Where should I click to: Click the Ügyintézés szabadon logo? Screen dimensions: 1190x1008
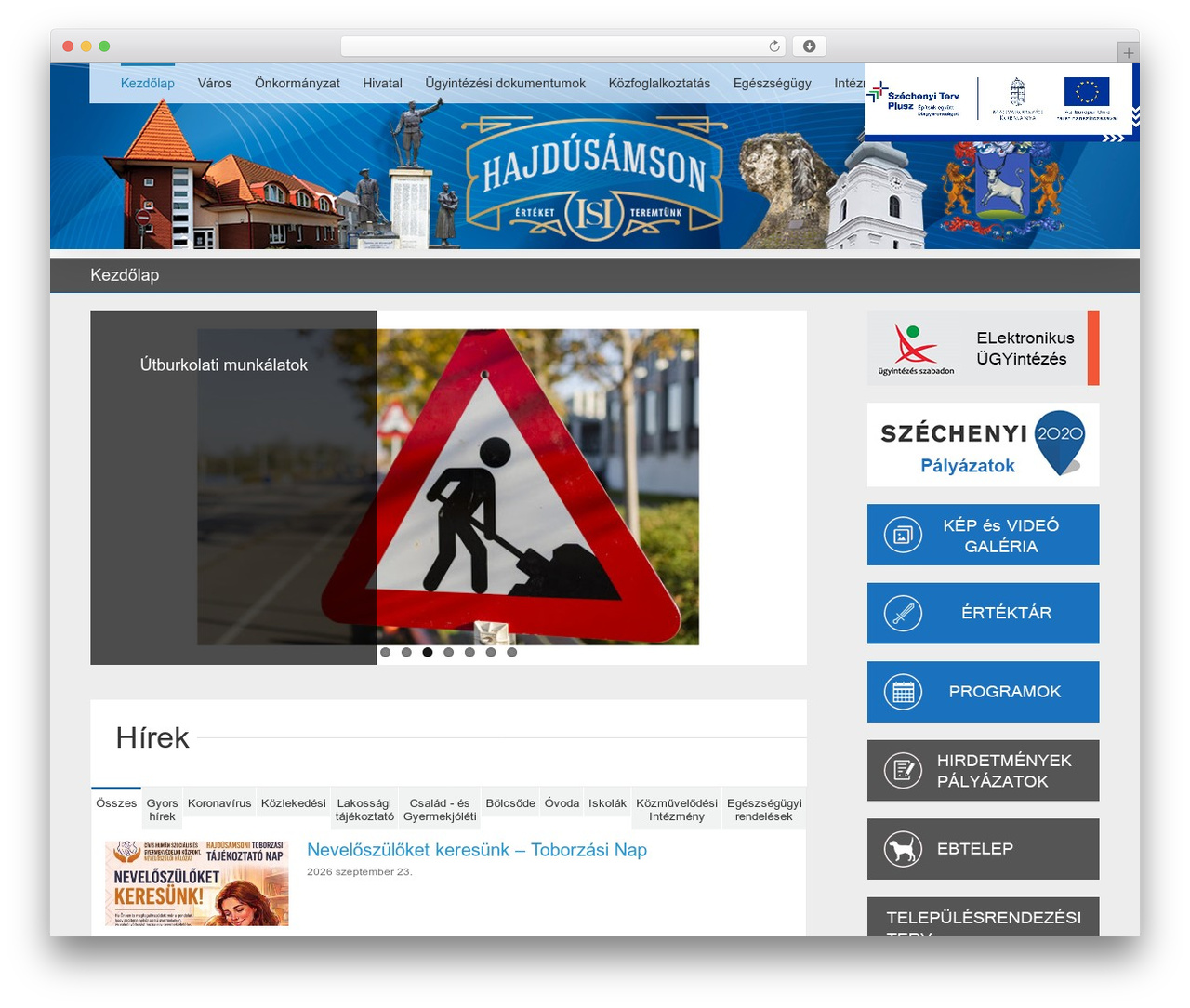916,349
